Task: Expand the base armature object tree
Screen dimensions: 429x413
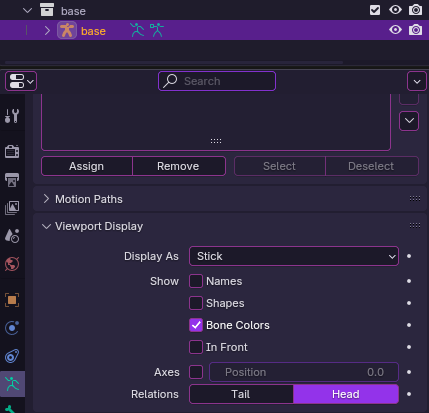Action: point(47,31)
